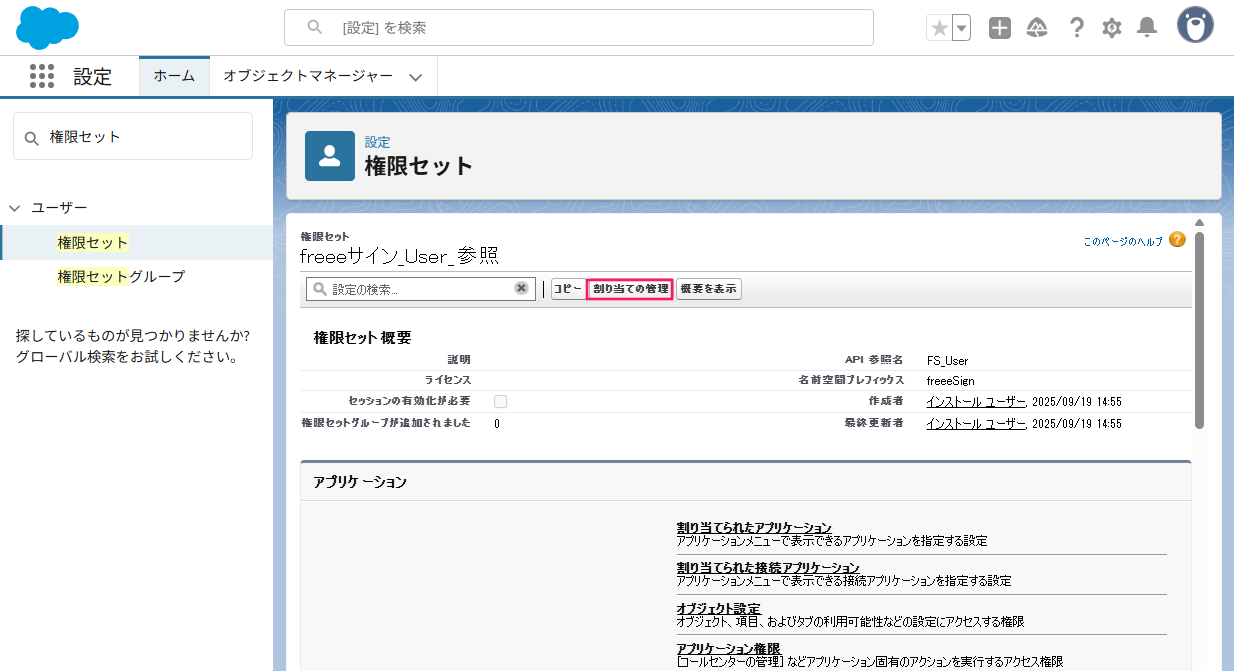Screen dimensions: 1234x671
Task: Open the help question mark icon
Action: [x=1076, y=28]
